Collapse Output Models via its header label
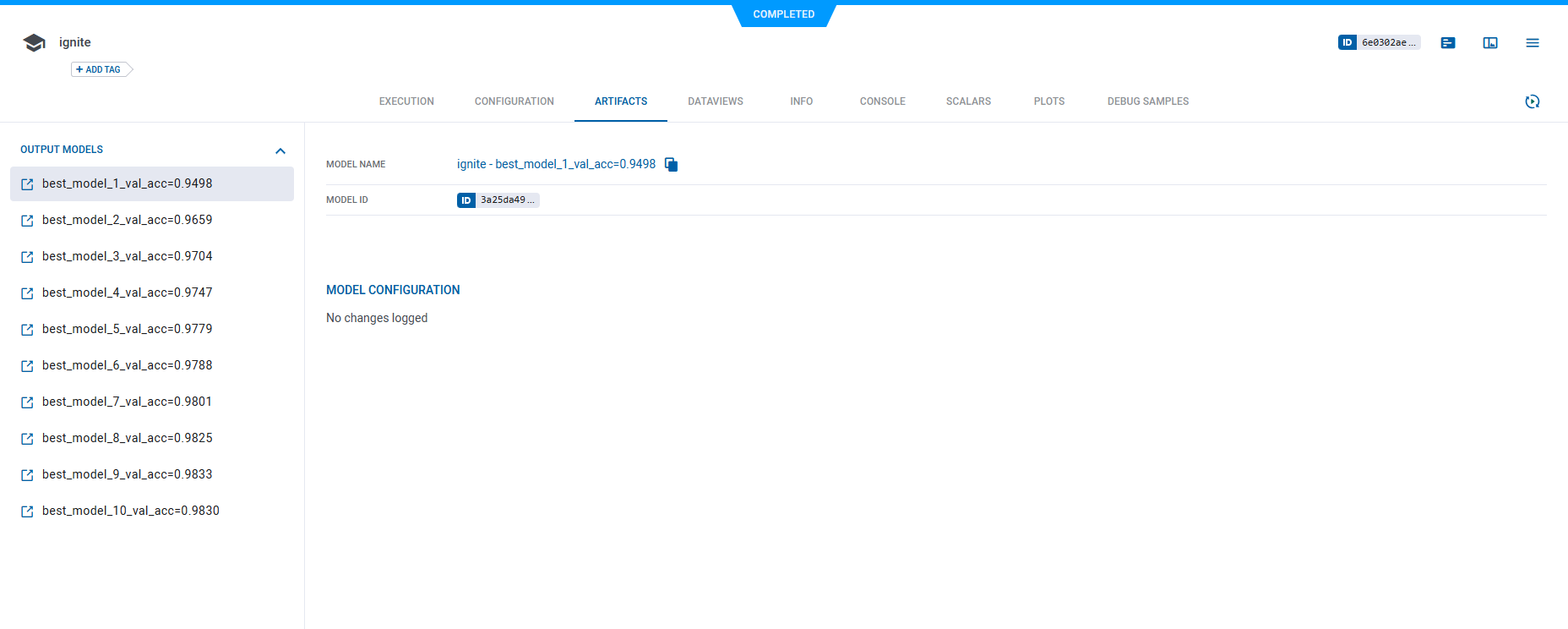The width and height of the screenshot is (1568, 629). tap(62, 150)
